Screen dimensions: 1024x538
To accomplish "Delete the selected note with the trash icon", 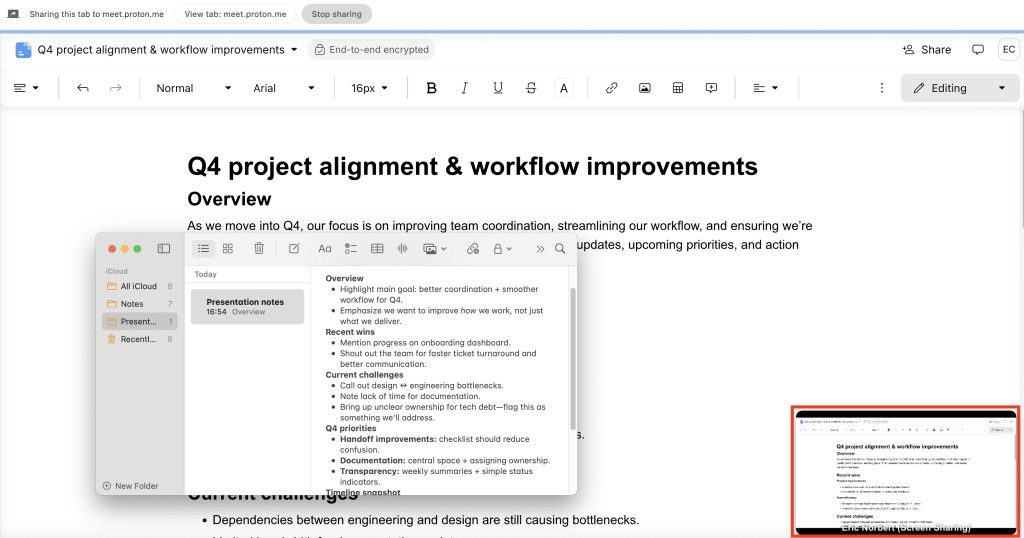I will 259,249.
